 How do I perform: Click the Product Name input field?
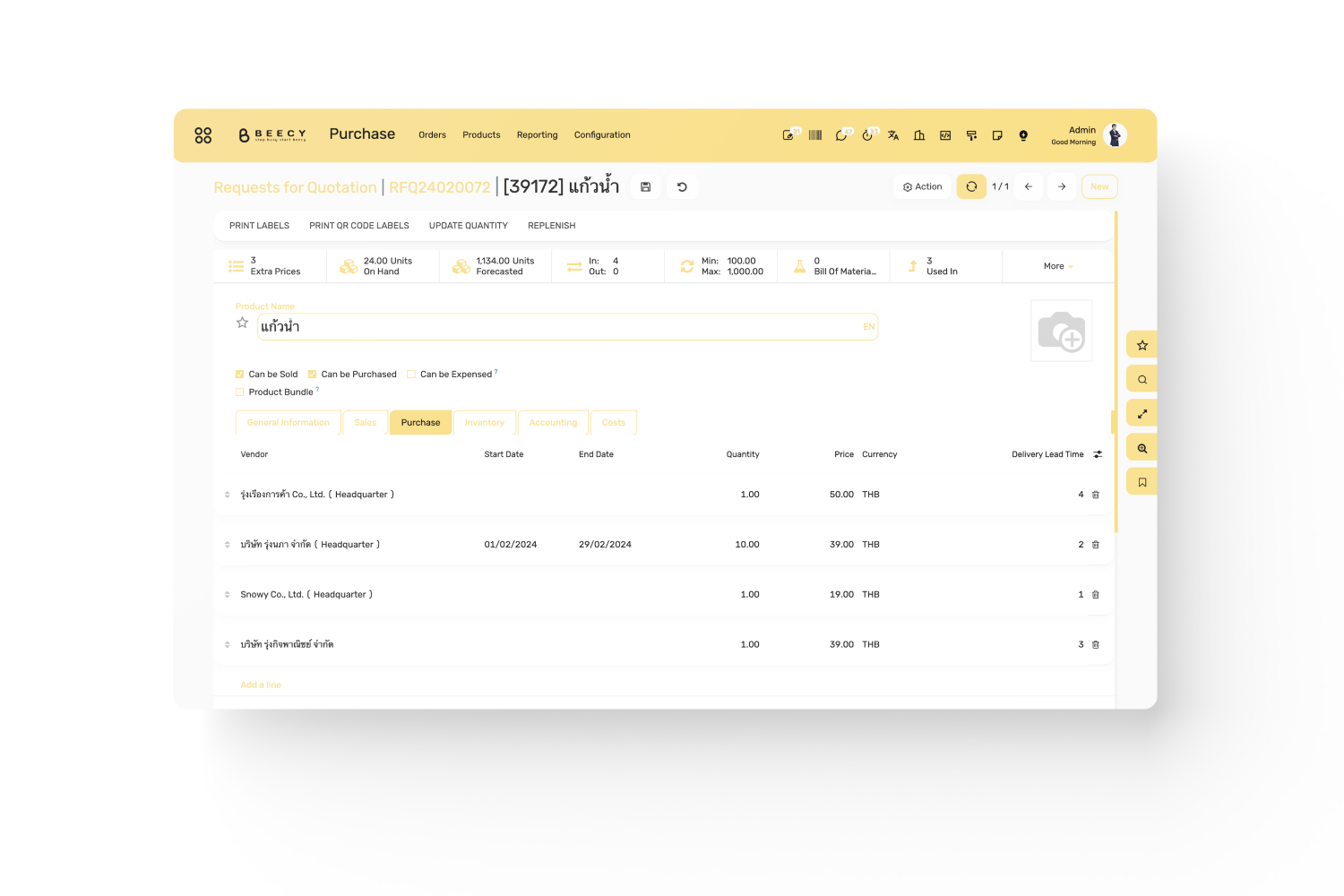(x=567, y=327)
